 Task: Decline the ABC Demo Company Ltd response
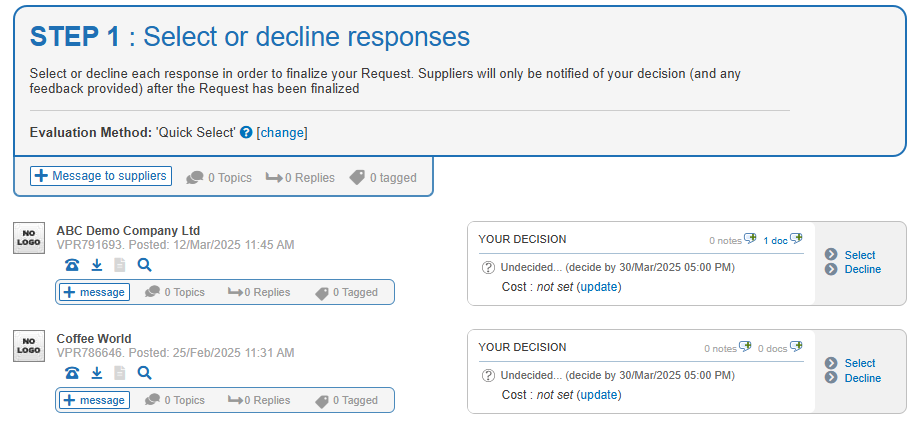coord(862,269)
